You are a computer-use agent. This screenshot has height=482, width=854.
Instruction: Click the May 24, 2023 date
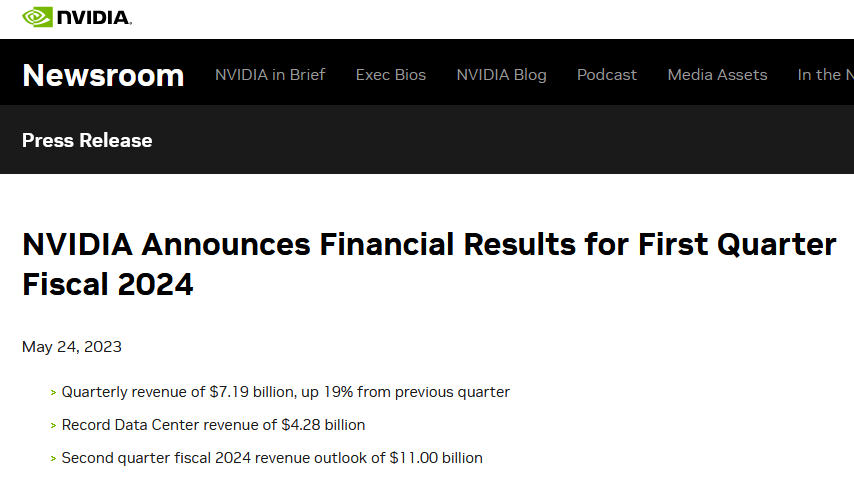(72, 347)
